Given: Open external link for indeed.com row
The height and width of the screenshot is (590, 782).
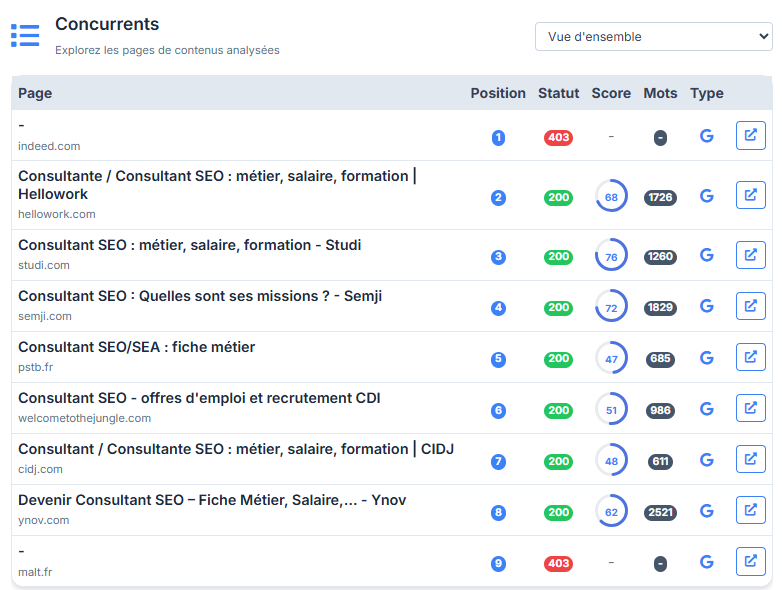Looking at the screenshot, I should coord(751,135).
